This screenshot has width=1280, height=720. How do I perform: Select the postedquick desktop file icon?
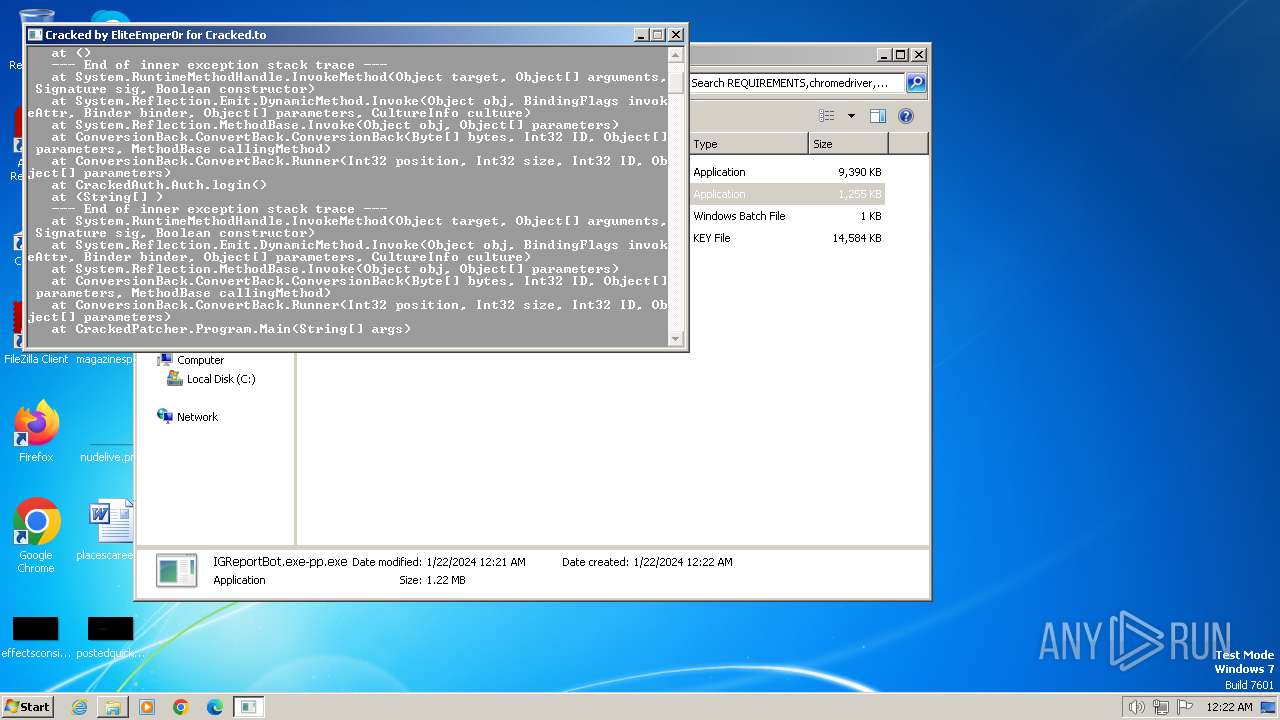108,637
